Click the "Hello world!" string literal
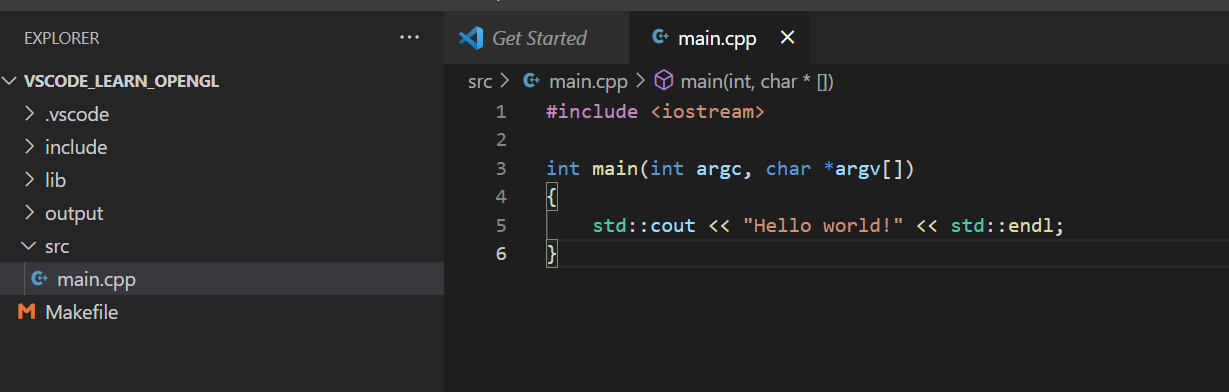1229x392 pixels. tap(823, 225)
